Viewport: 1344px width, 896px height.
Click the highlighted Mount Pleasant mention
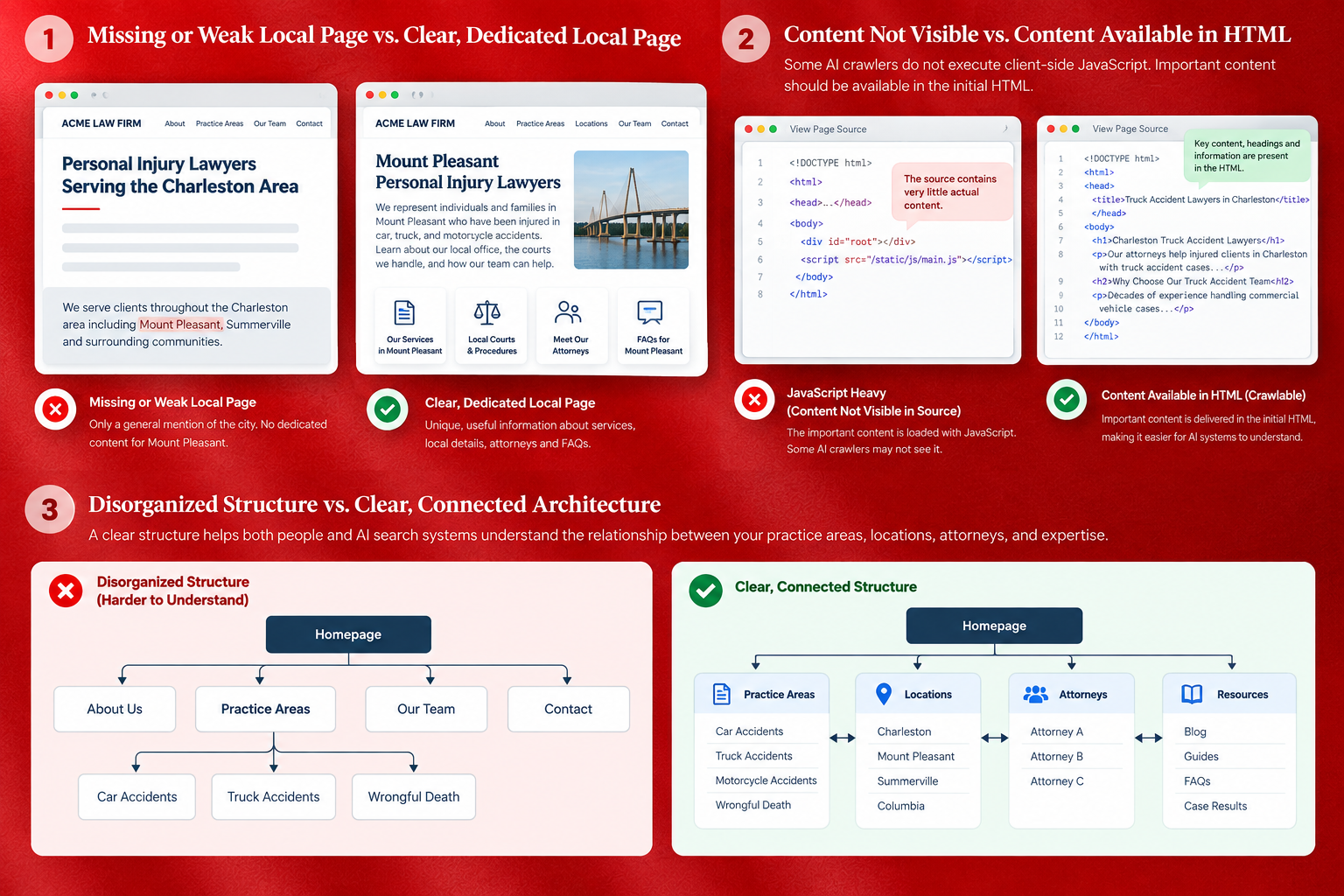(181, 325)
